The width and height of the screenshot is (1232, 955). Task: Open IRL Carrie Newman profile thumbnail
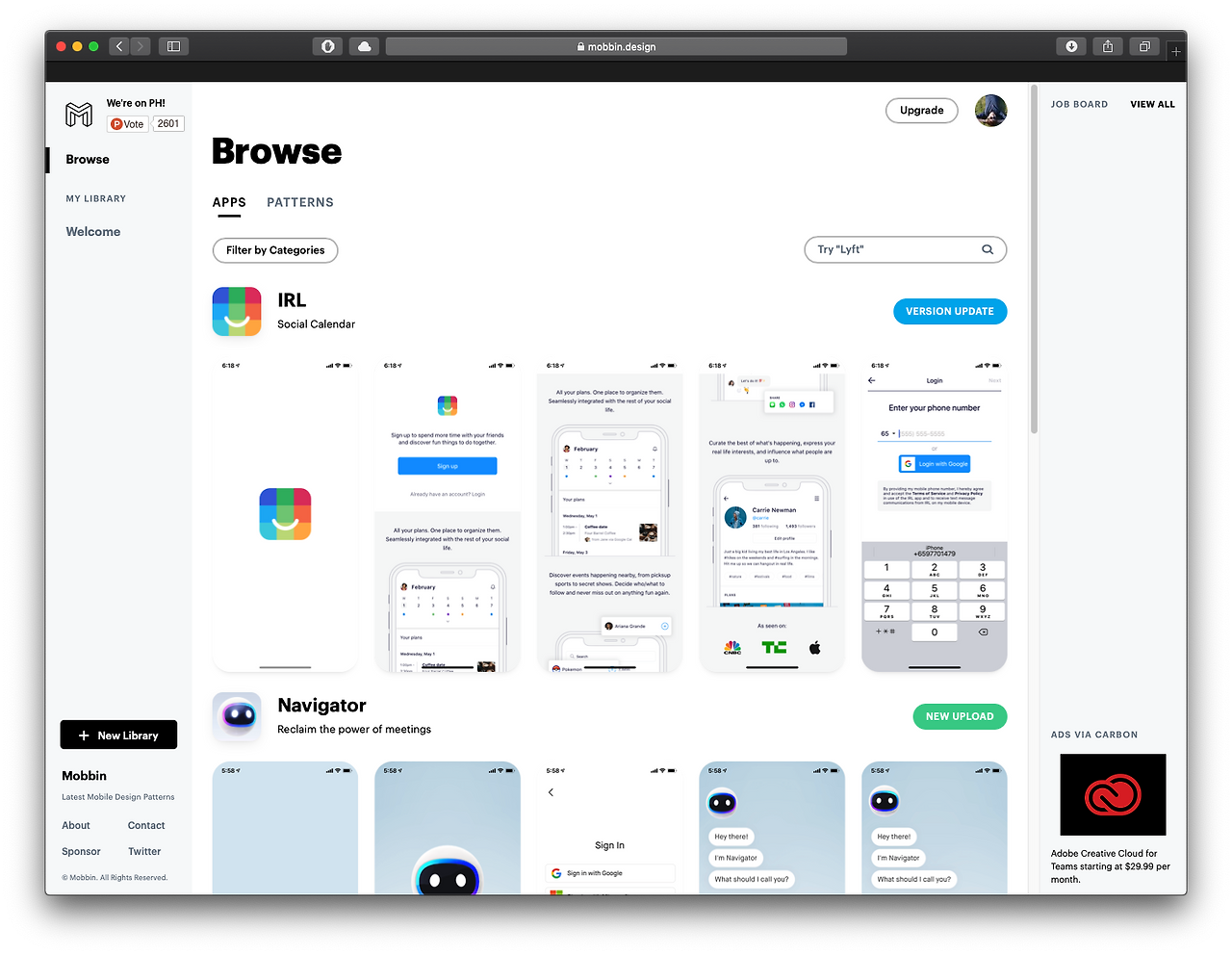pos(772,515)
